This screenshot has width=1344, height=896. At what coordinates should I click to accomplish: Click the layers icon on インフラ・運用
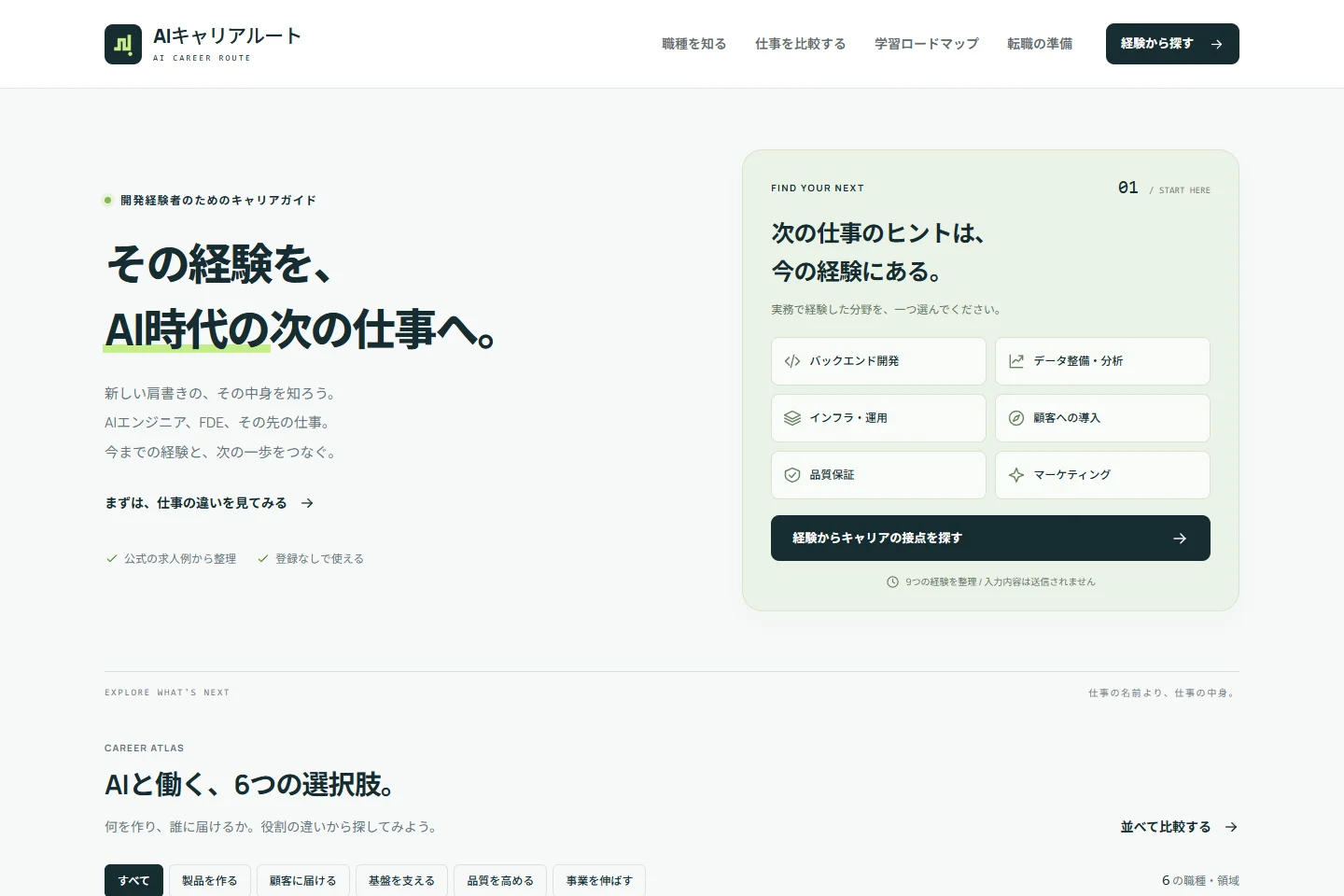pos(792,418)
